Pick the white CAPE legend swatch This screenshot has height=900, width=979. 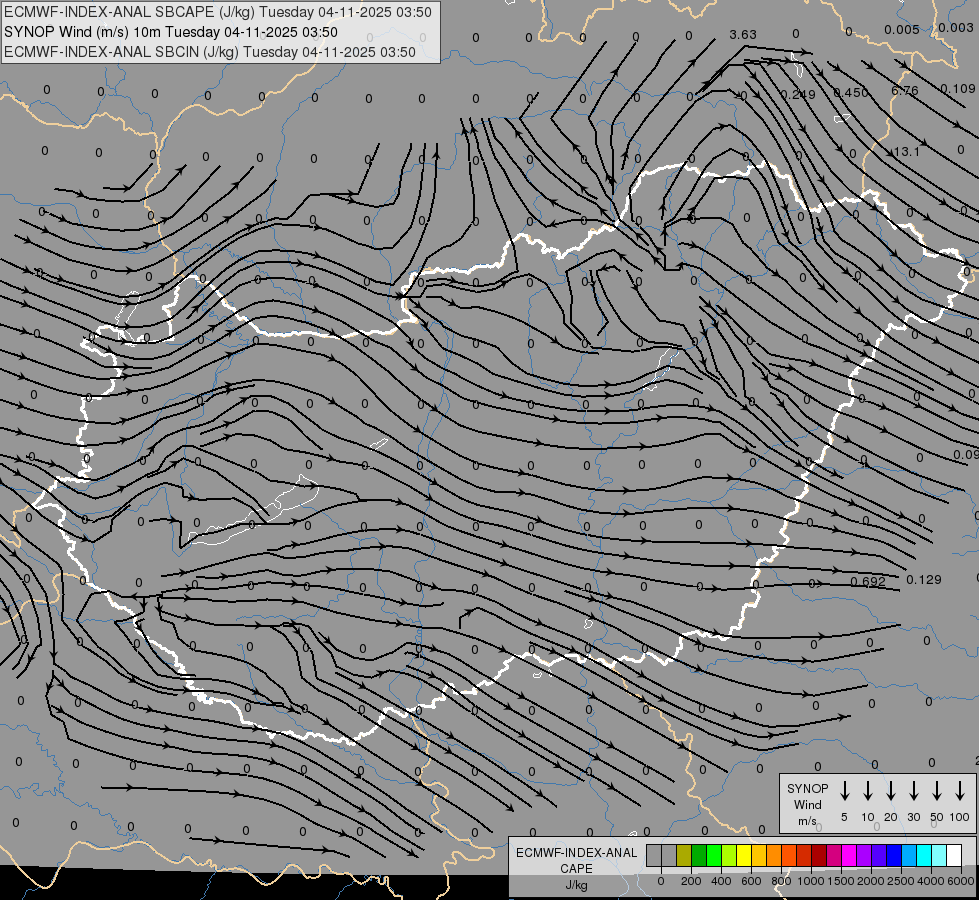pyautogui.click(x=954, y=856)
